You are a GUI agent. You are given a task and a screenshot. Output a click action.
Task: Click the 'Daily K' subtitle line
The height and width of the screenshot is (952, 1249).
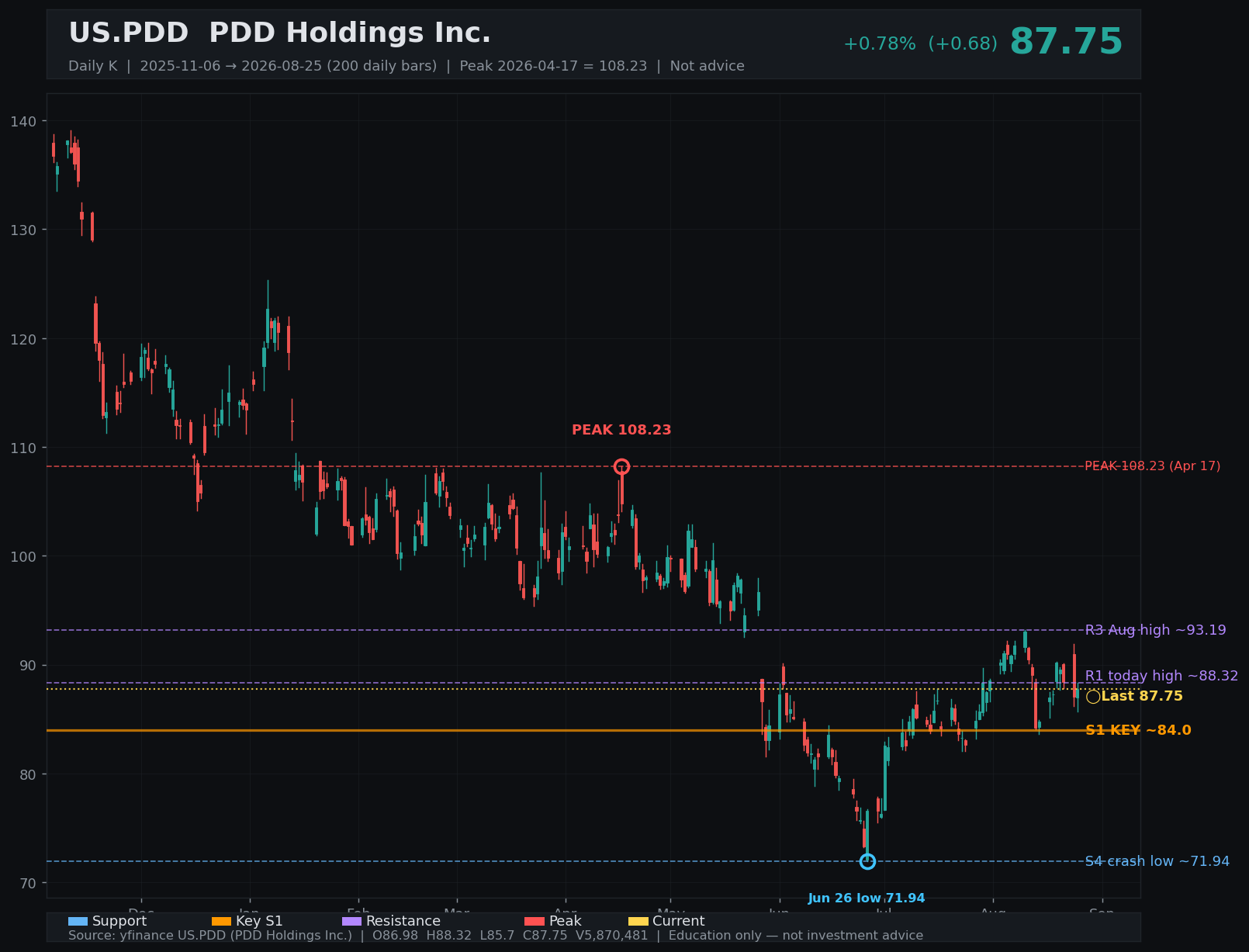[x=406, y=66]
